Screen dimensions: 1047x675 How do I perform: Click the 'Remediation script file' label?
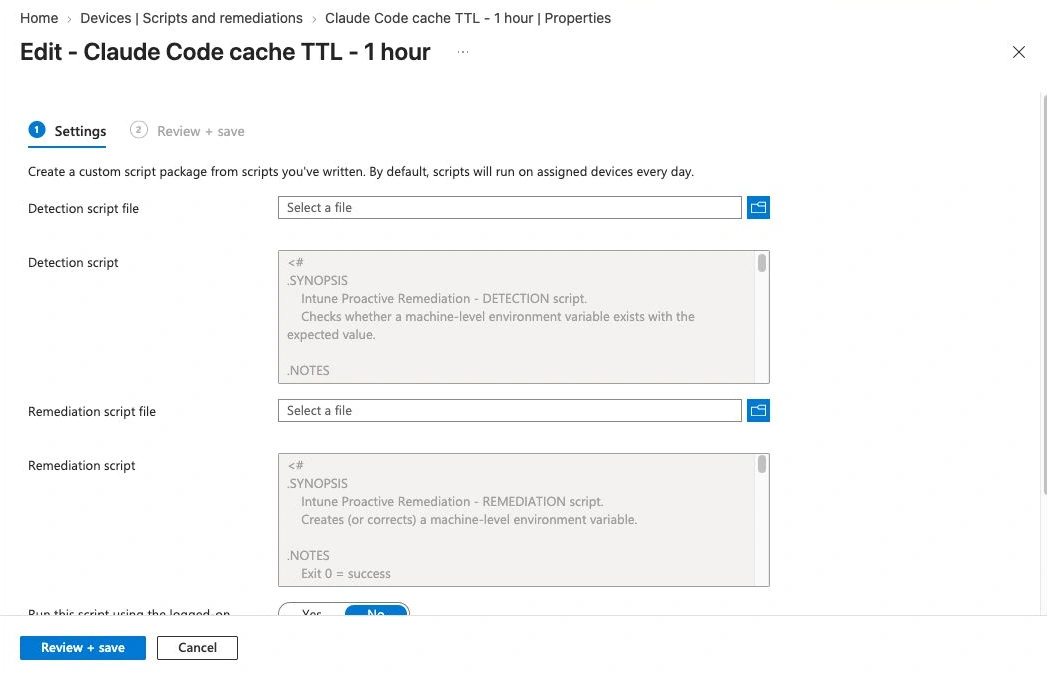pos(91,411)
